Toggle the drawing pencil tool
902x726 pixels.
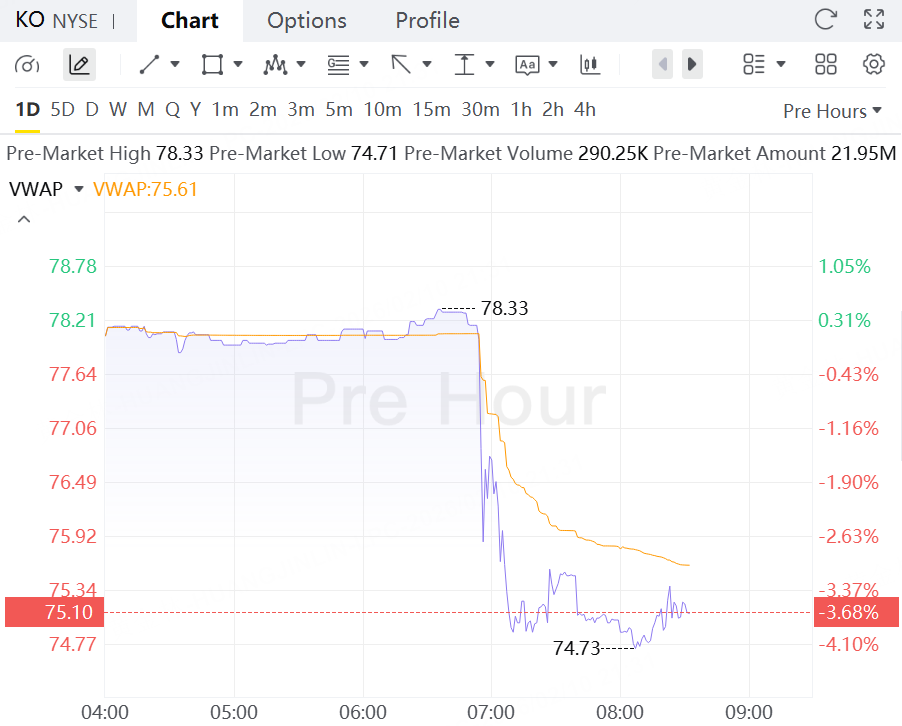79,65
